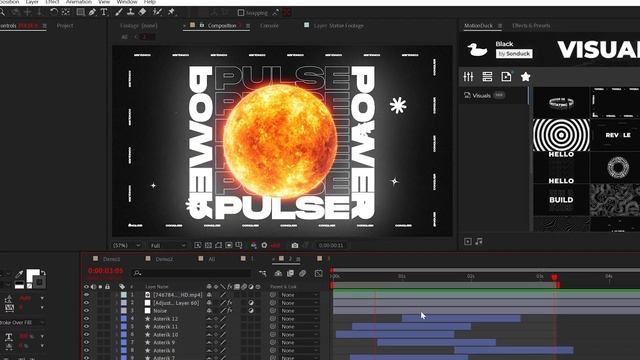The image size is (640, 360).
Task: Select the Puppet Pin tool
Action: pyautogui.click(x=171, y=12)
